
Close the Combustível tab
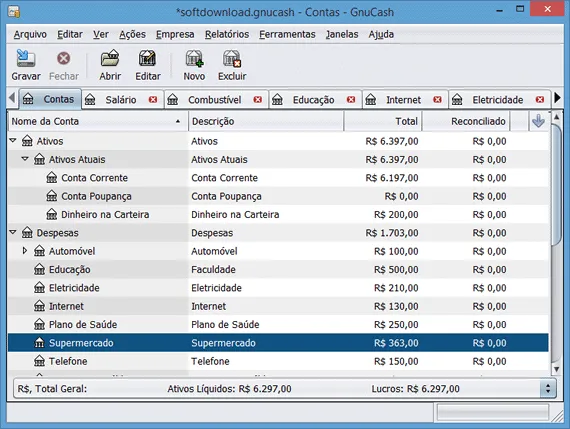(258, 100)
